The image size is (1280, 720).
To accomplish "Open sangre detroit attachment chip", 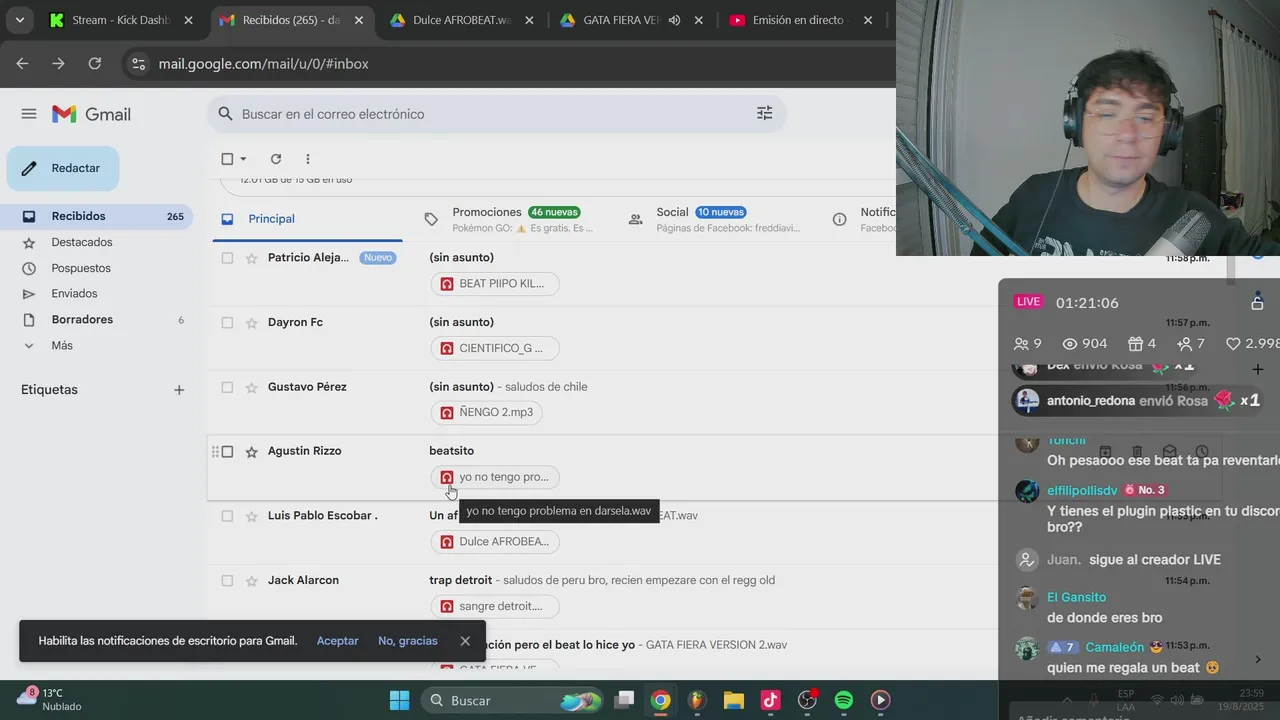I will [x=495, y=606].
